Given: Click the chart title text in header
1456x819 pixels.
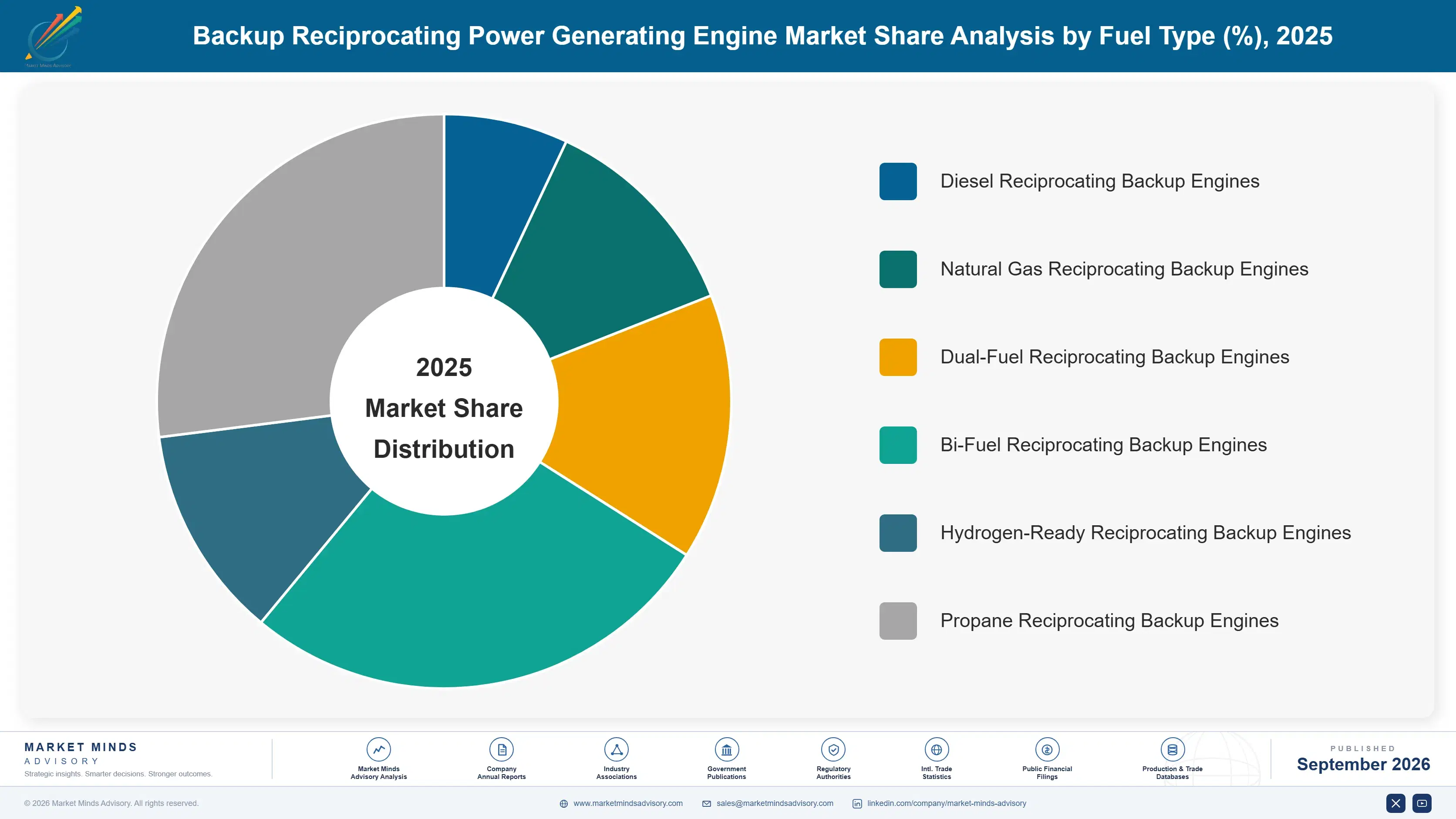Looking at the screenshot, I should pos(762,36).
